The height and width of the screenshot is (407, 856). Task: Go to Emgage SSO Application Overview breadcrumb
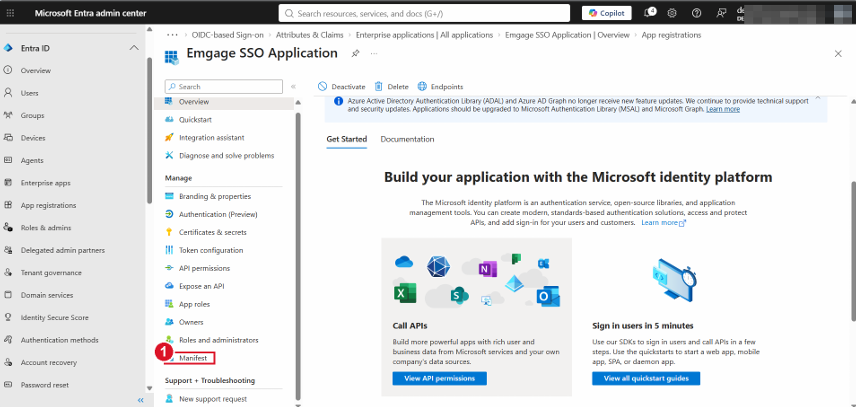tap(567, 34)
